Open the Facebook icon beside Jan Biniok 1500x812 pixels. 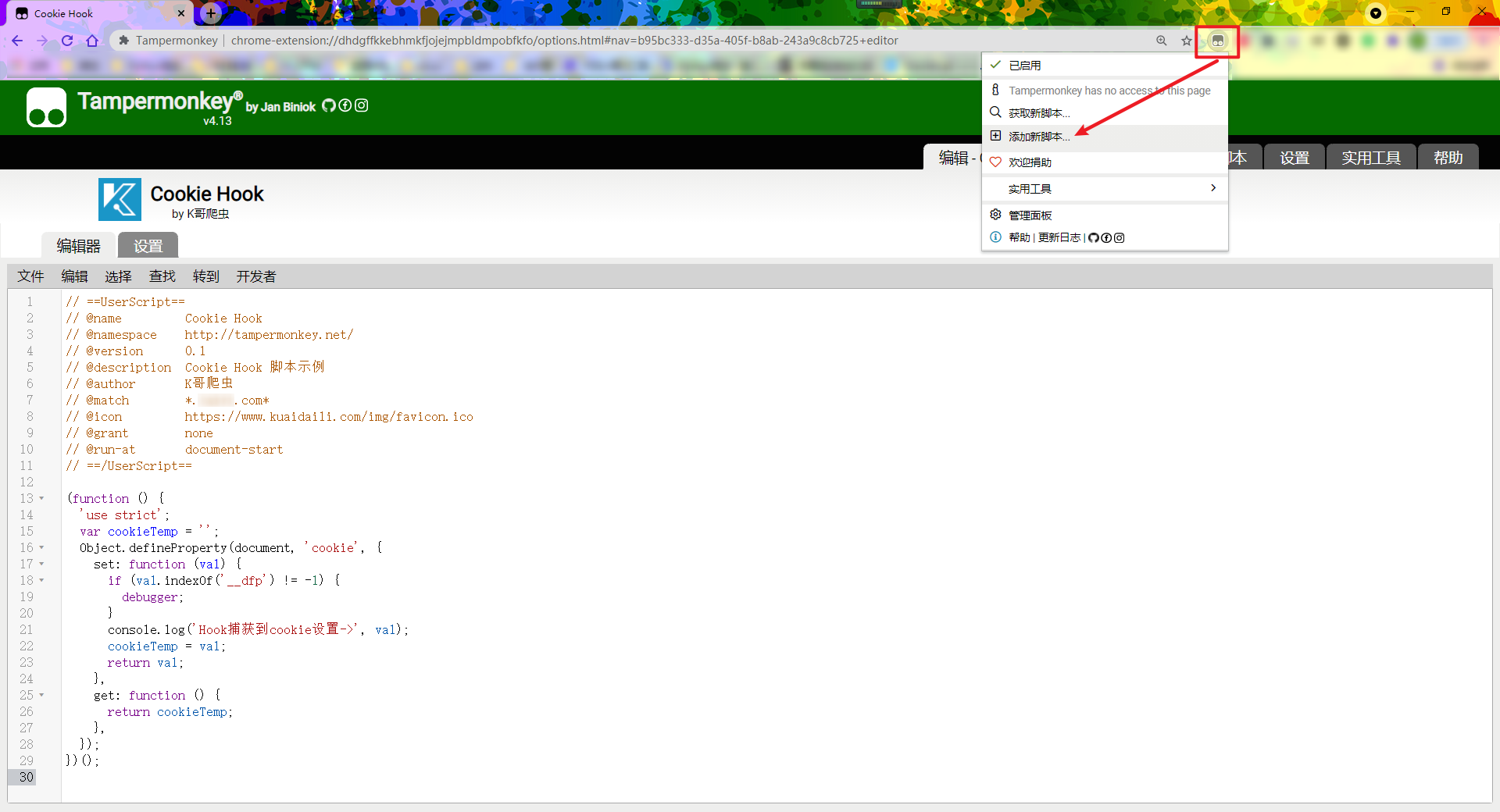click(x=345, y=105)
